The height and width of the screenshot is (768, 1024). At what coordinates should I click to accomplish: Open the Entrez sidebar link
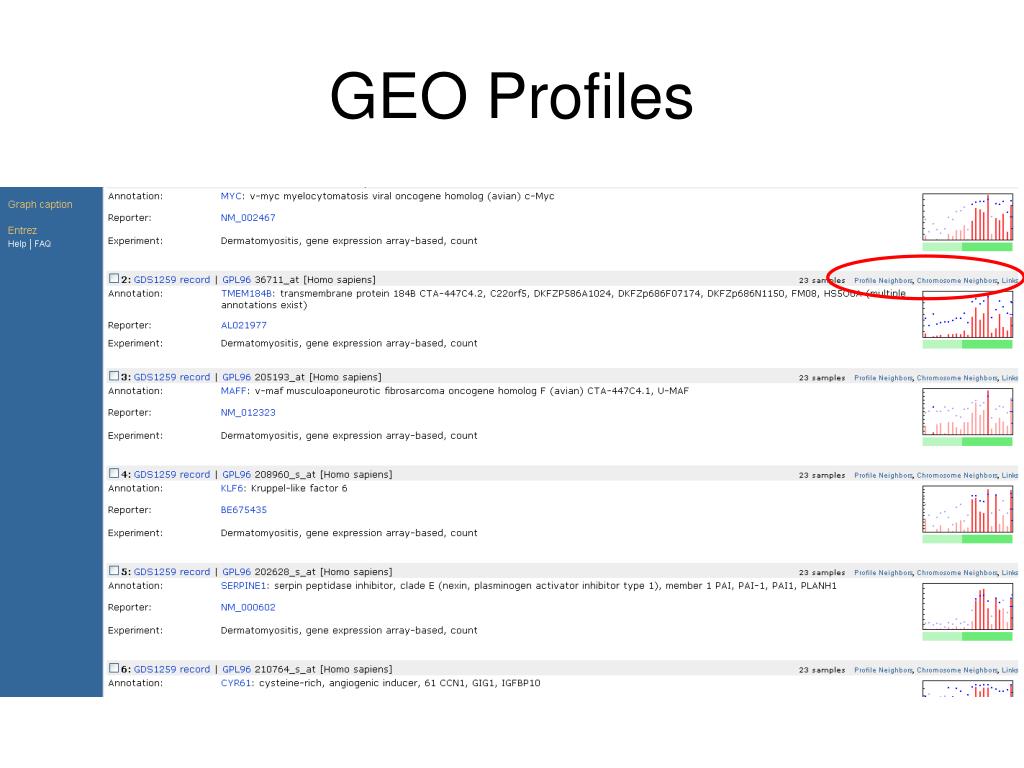(22, 230)
